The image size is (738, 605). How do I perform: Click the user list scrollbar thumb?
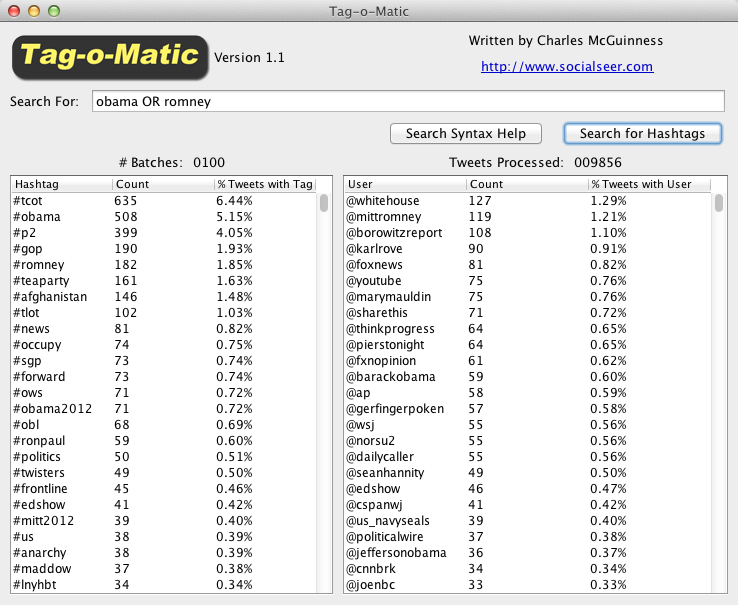click(719, 203)
